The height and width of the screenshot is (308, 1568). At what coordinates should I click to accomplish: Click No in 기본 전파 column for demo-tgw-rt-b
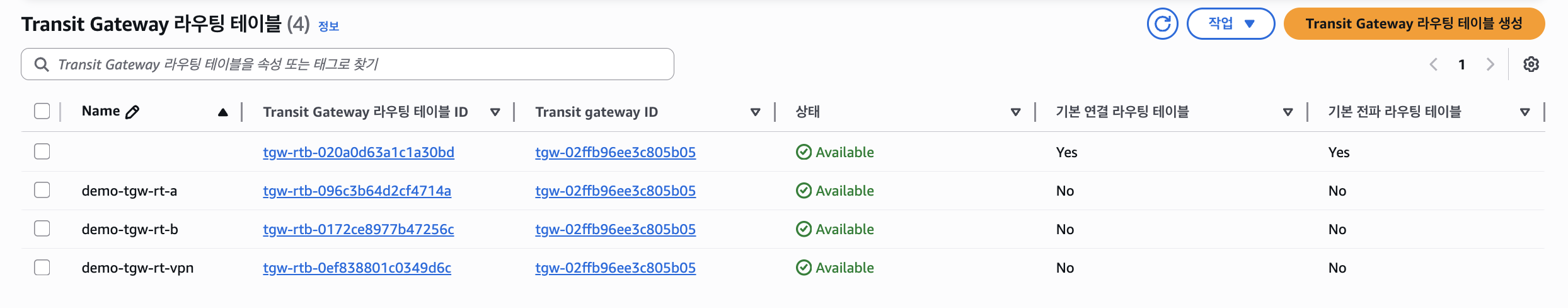coord(1337,229)
